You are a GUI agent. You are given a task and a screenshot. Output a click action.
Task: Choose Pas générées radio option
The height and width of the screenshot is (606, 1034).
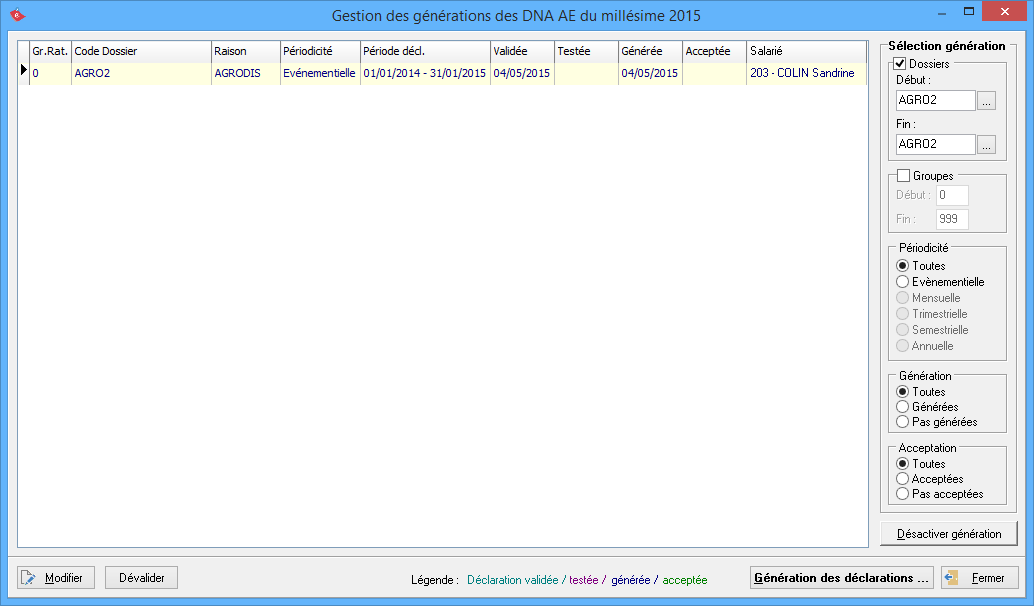(903, 422)
